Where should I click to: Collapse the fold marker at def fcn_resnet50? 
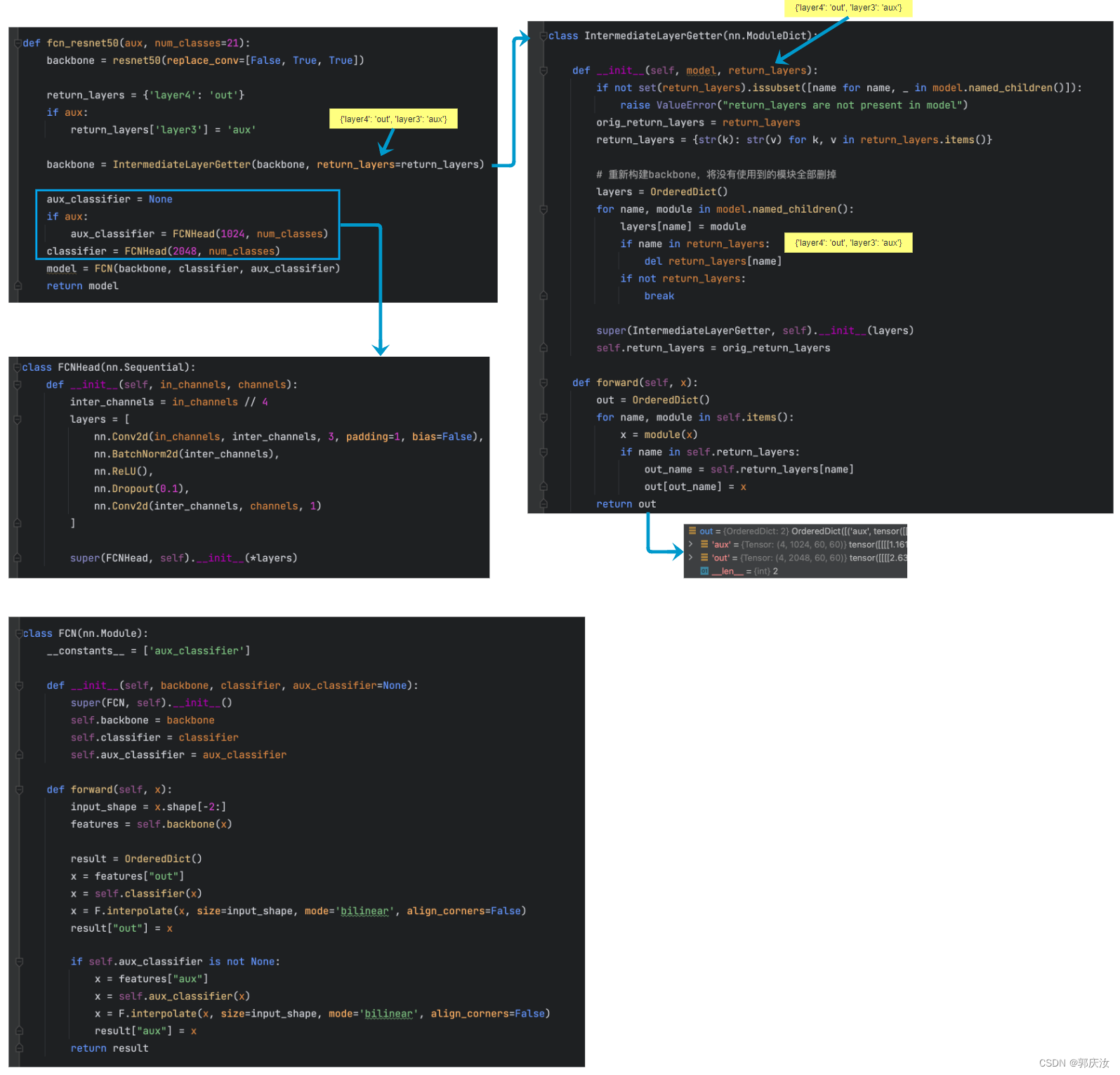pos(18,44)
